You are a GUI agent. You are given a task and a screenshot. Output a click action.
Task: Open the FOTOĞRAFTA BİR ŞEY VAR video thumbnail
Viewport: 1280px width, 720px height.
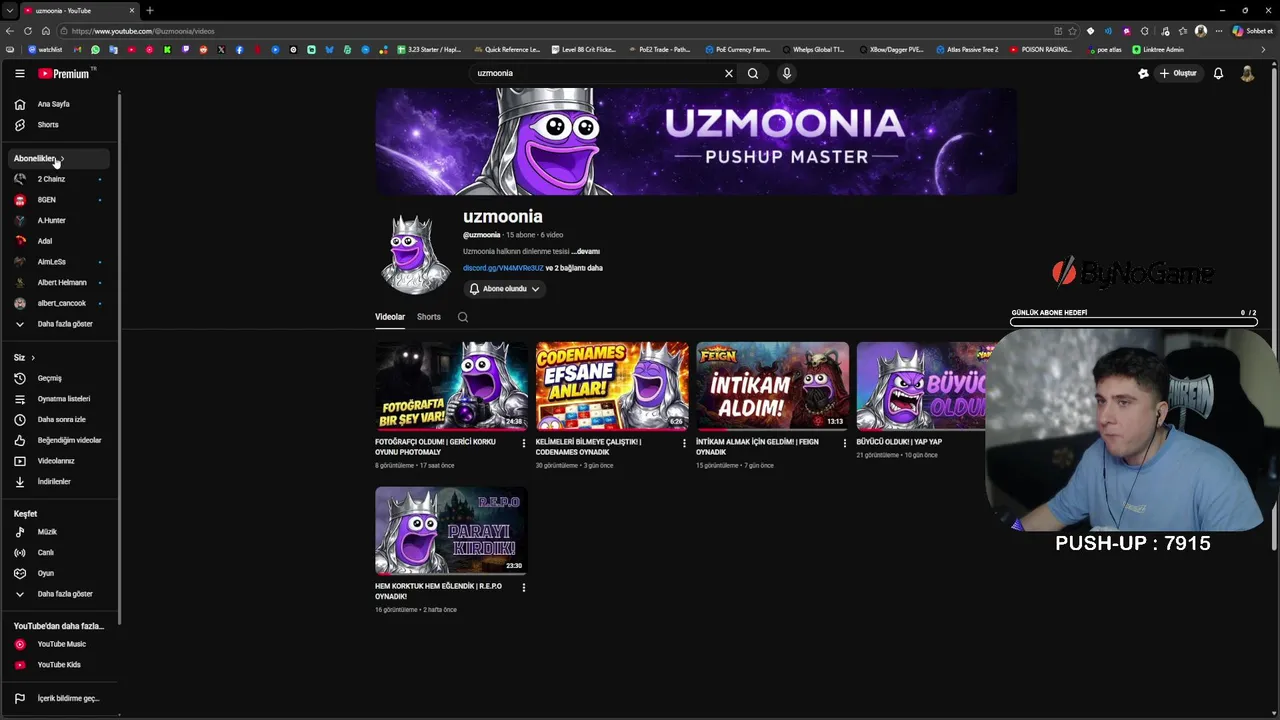click(x=451, y=385)
